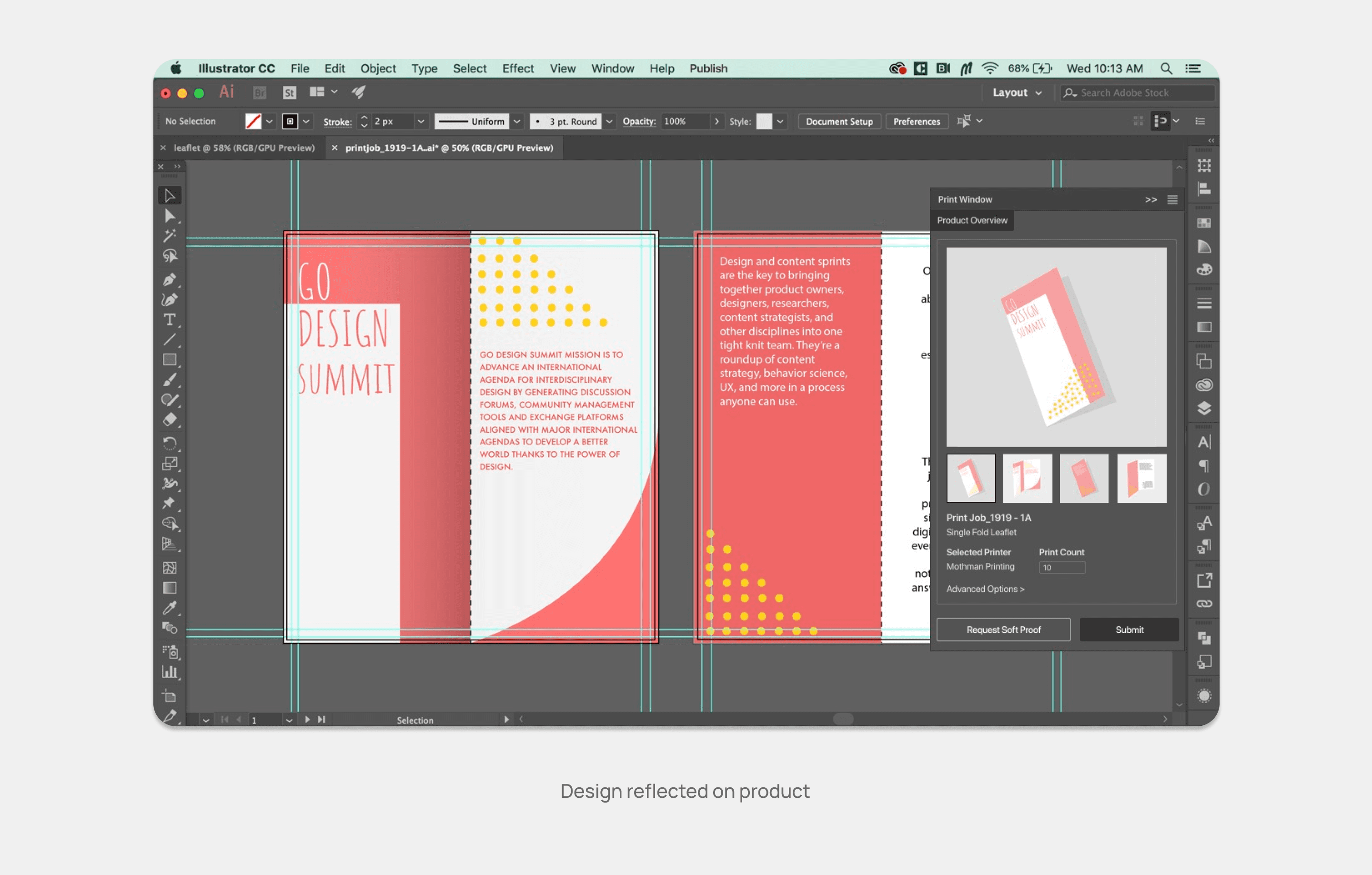Switch to the leaflet document tab
Image resolution: width=1372 pixels, height=875 pixels.
pyautogui.click(x=244, y=148)
